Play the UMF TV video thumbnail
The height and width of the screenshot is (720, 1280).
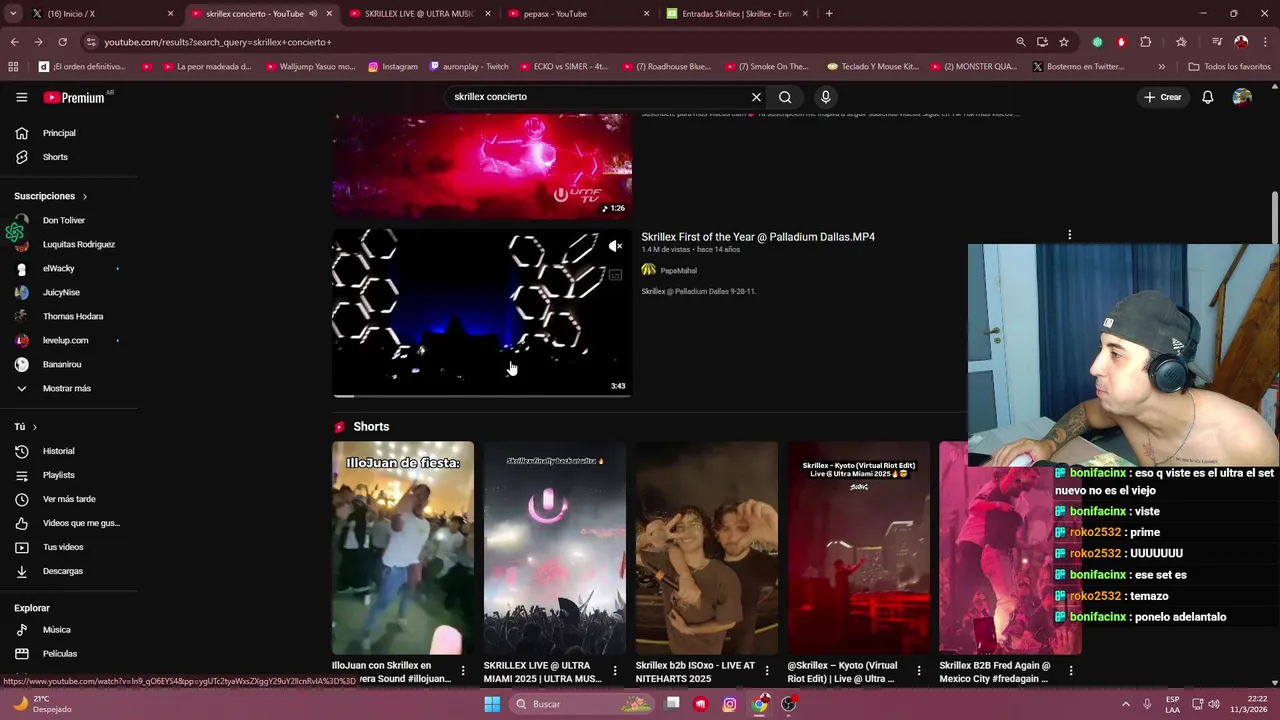(482, 166)
